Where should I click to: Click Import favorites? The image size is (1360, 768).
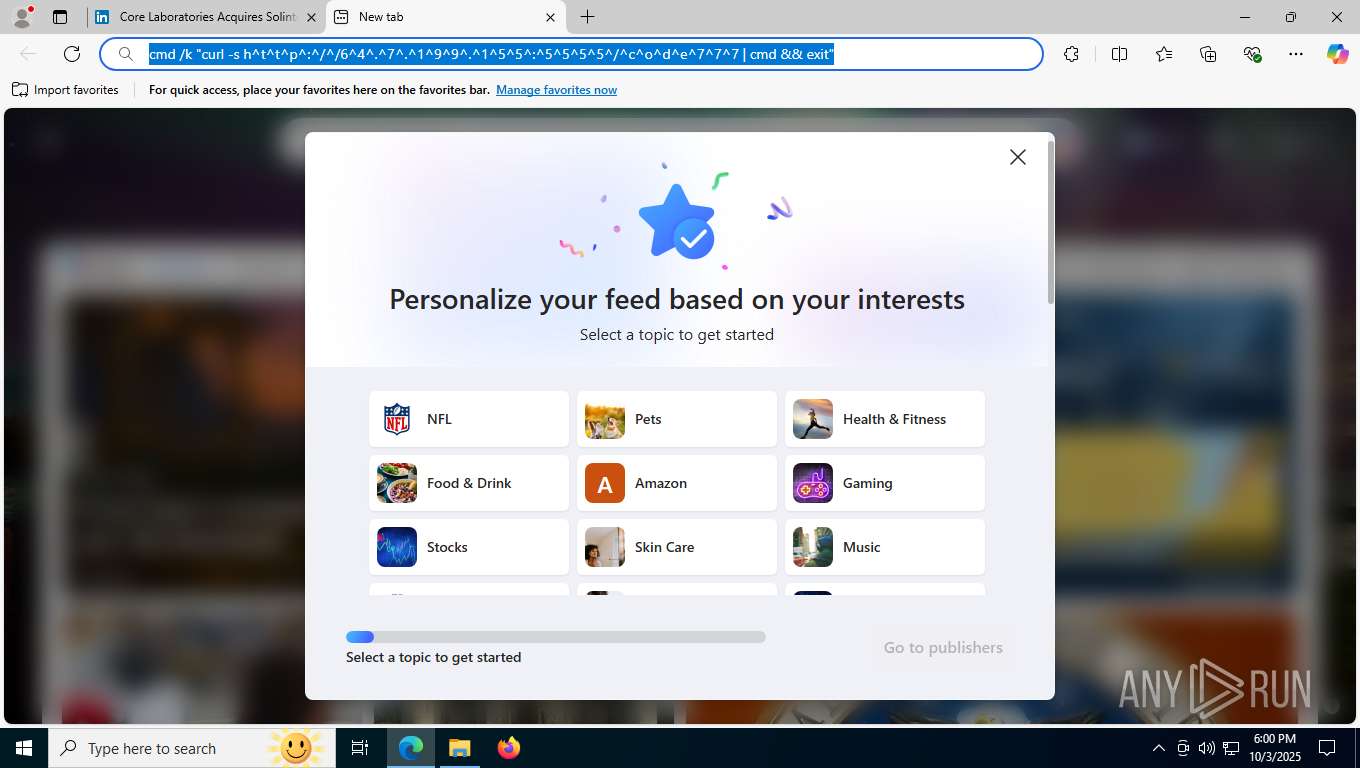coord(65,90)
